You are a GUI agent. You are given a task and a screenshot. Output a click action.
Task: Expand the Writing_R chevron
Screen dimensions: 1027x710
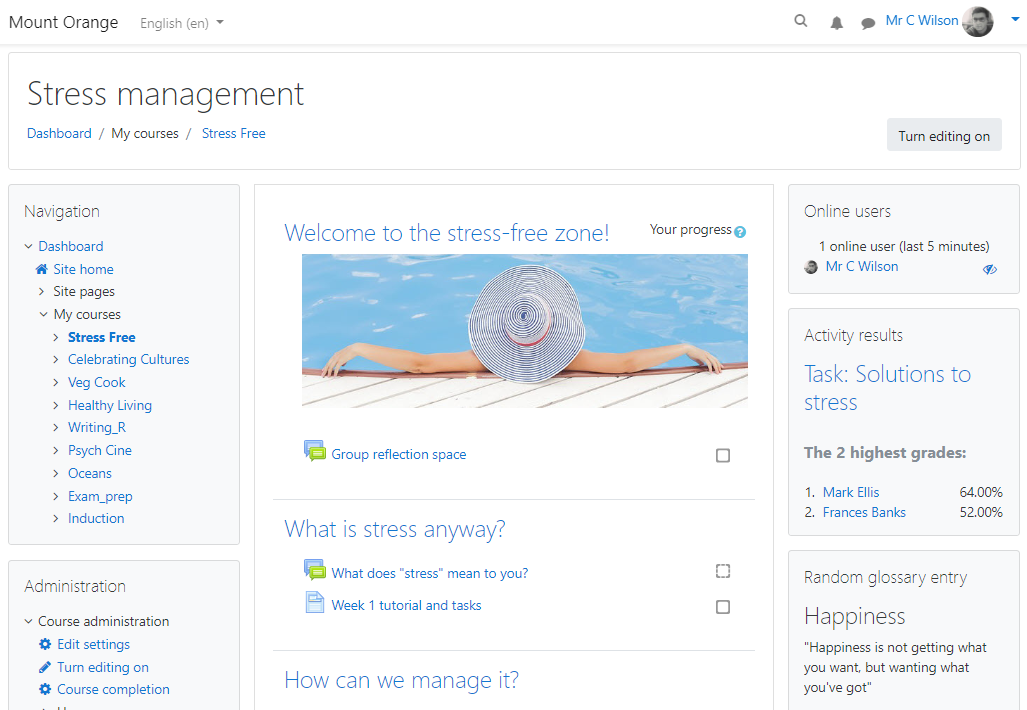coord(56,428)
